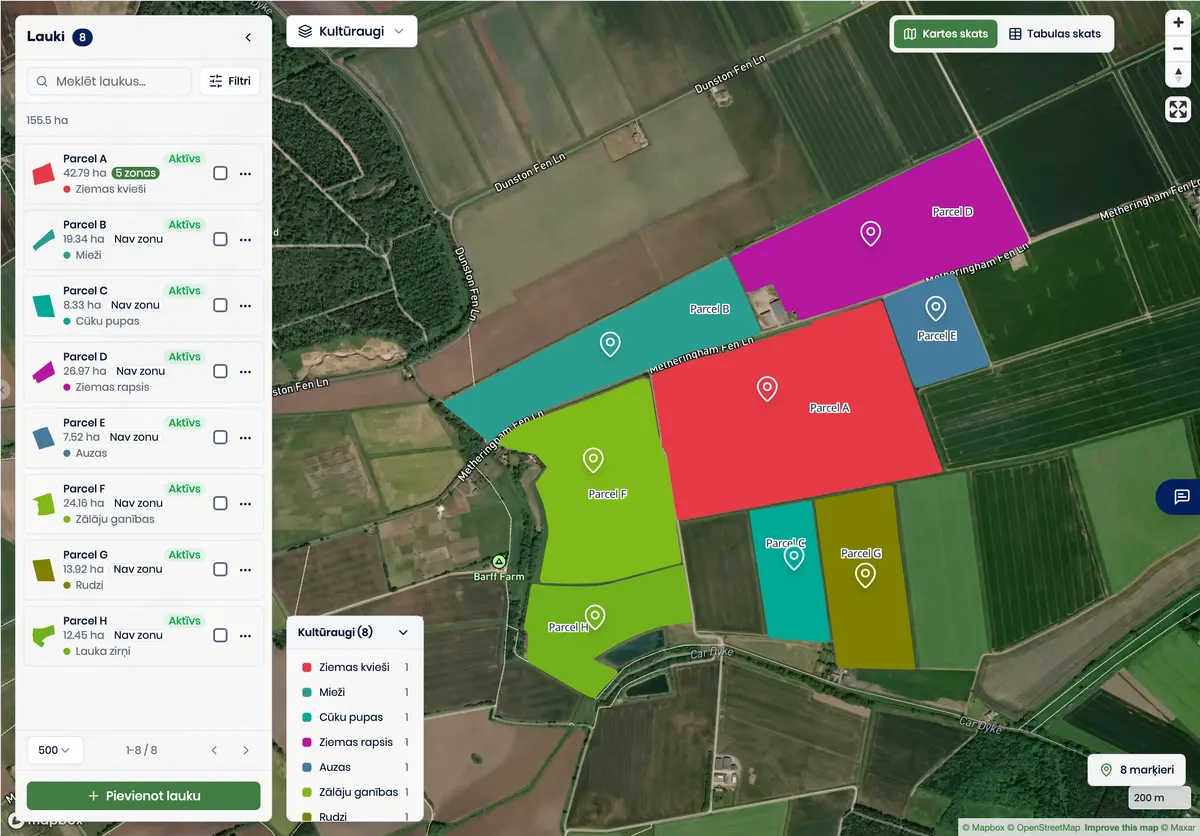Open the Improve this map link
This screenshot has height=836, width=1200.
pos(1121,828)
